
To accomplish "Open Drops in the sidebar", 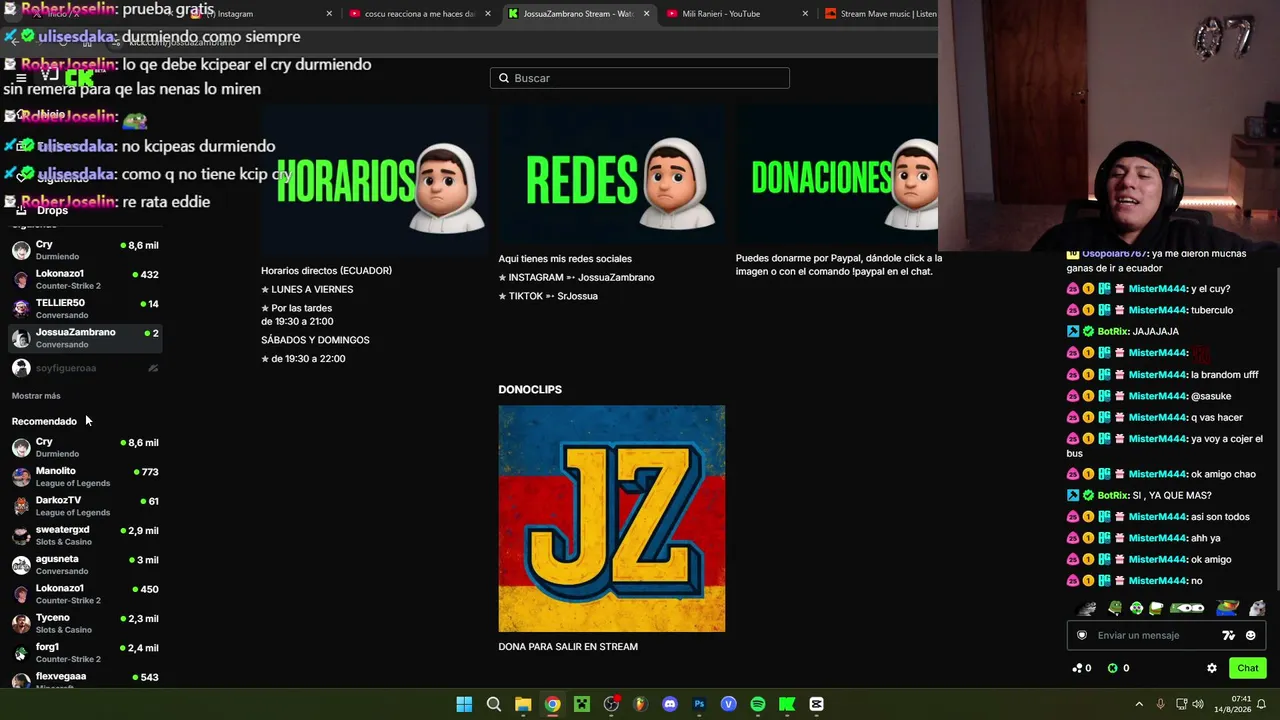I will tap(52, 210).
